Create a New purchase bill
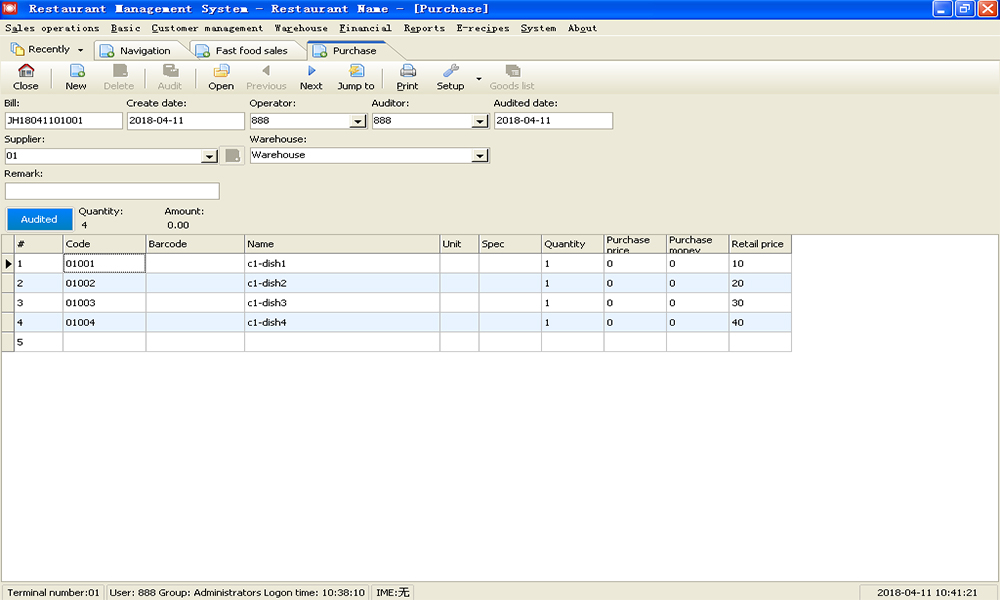The image size is (1000, 600). coord(76,77)
